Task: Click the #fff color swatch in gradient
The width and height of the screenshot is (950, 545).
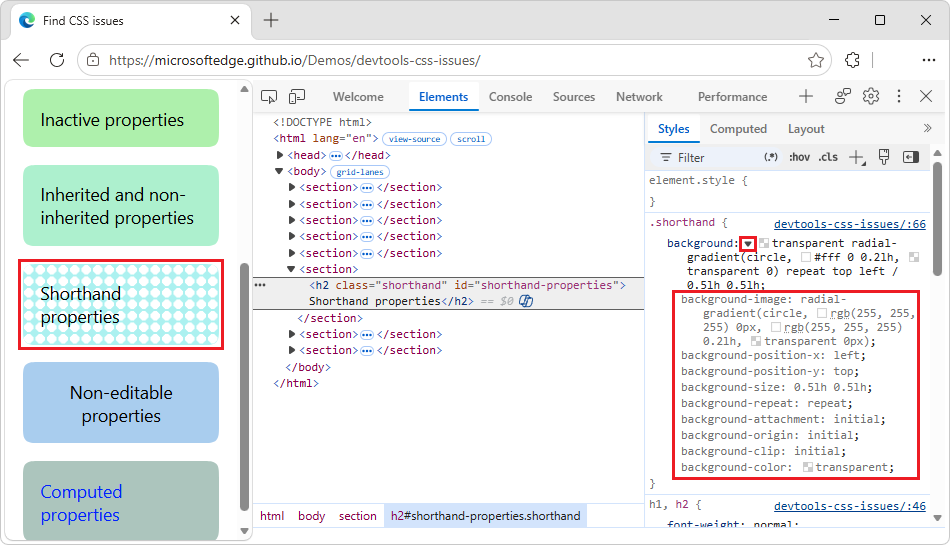Action: pyautogui.click(x=806, y=257)
